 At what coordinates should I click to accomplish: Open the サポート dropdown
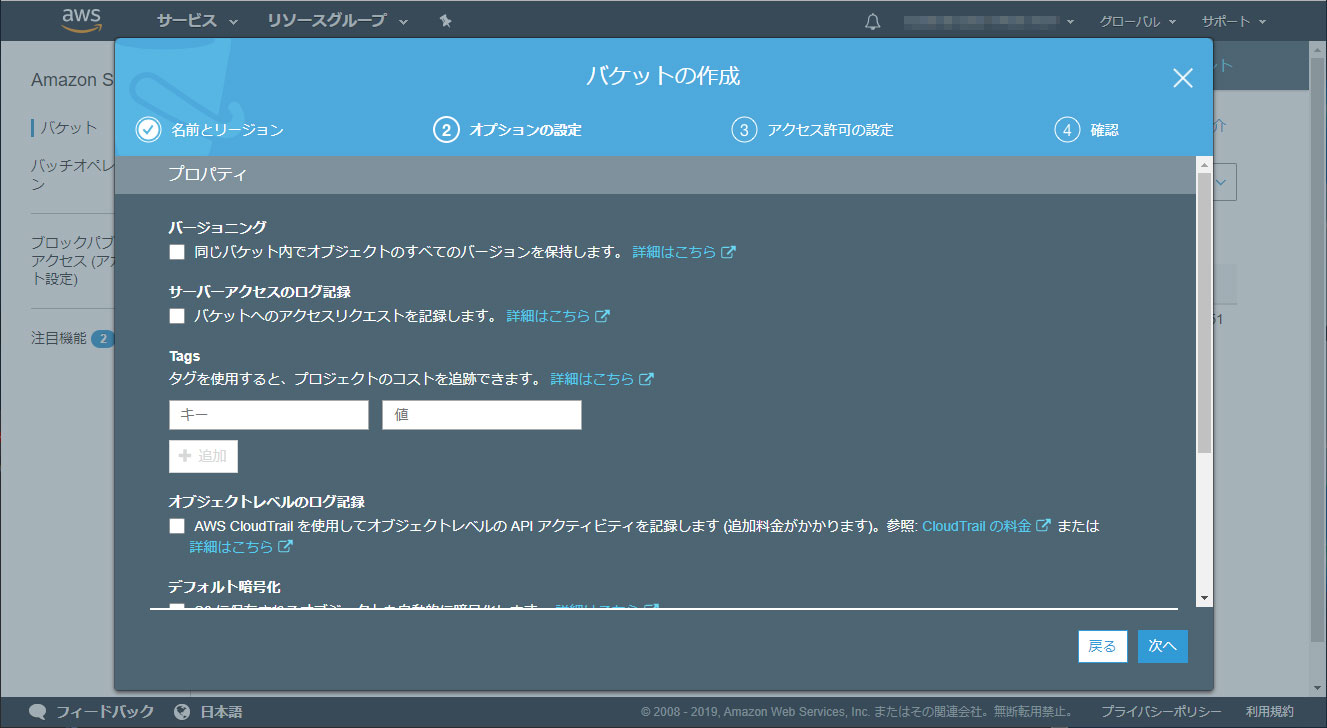(x=1234, y=21)
